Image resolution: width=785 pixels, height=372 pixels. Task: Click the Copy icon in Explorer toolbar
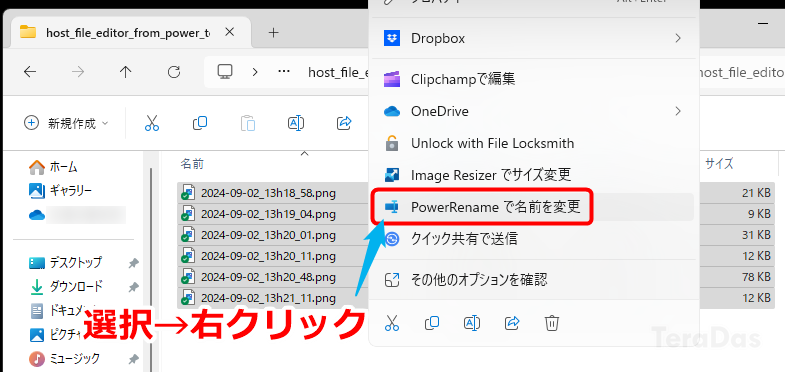[200, 123]
